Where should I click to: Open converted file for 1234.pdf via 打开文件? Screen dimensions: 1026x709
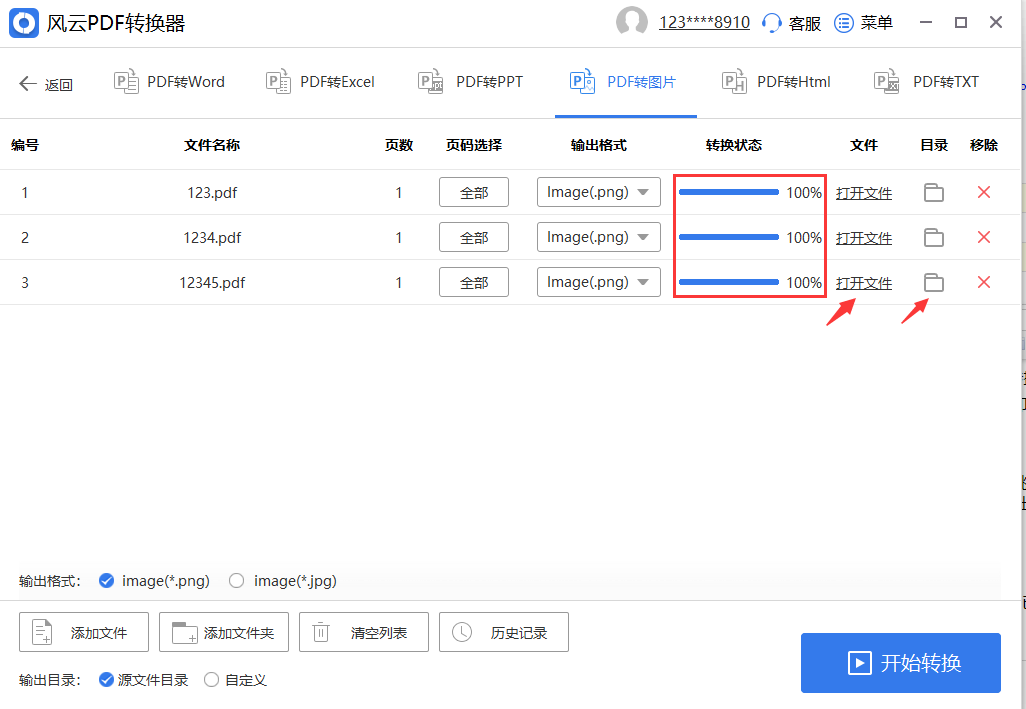pos(864,238)
